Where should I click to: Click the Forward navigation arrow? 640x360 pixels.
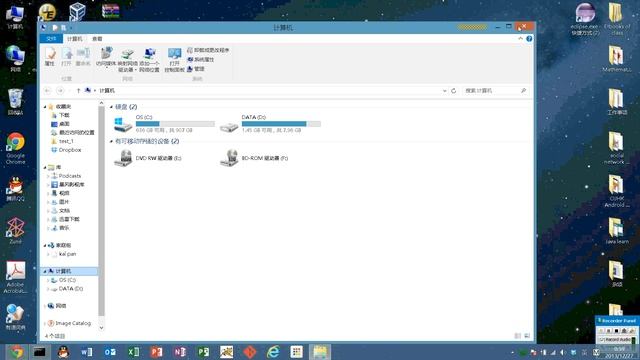60,91
